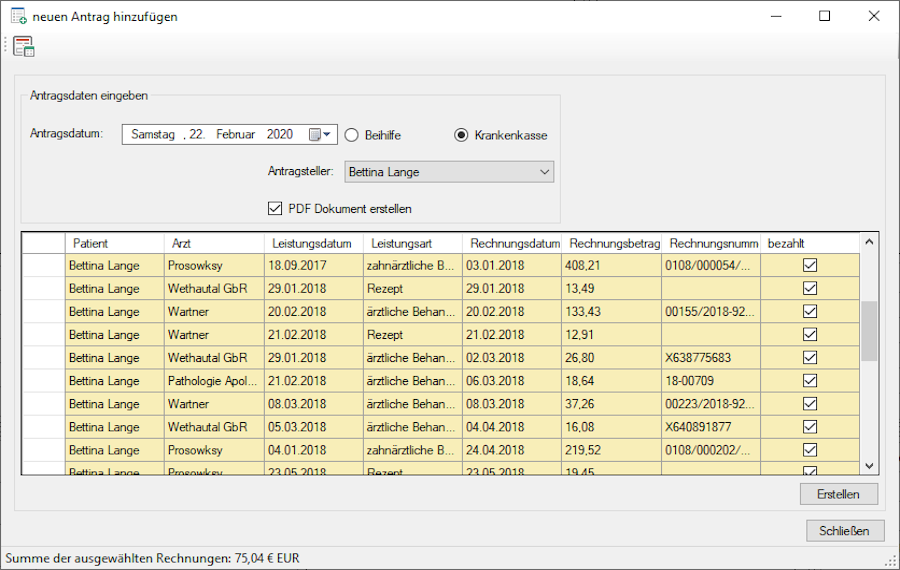
Task: Toggle PDF Dokument erstellen checkbox
Action: [x=275, y=209]
